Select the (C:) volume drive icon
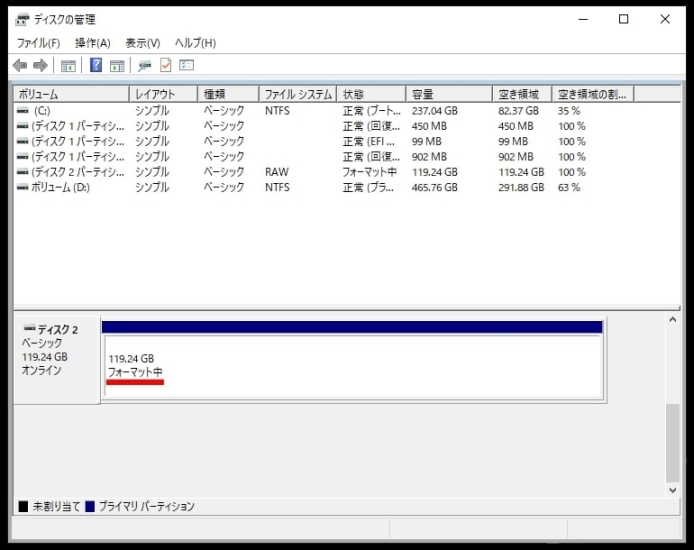694x550 pixels. [23, 111]
